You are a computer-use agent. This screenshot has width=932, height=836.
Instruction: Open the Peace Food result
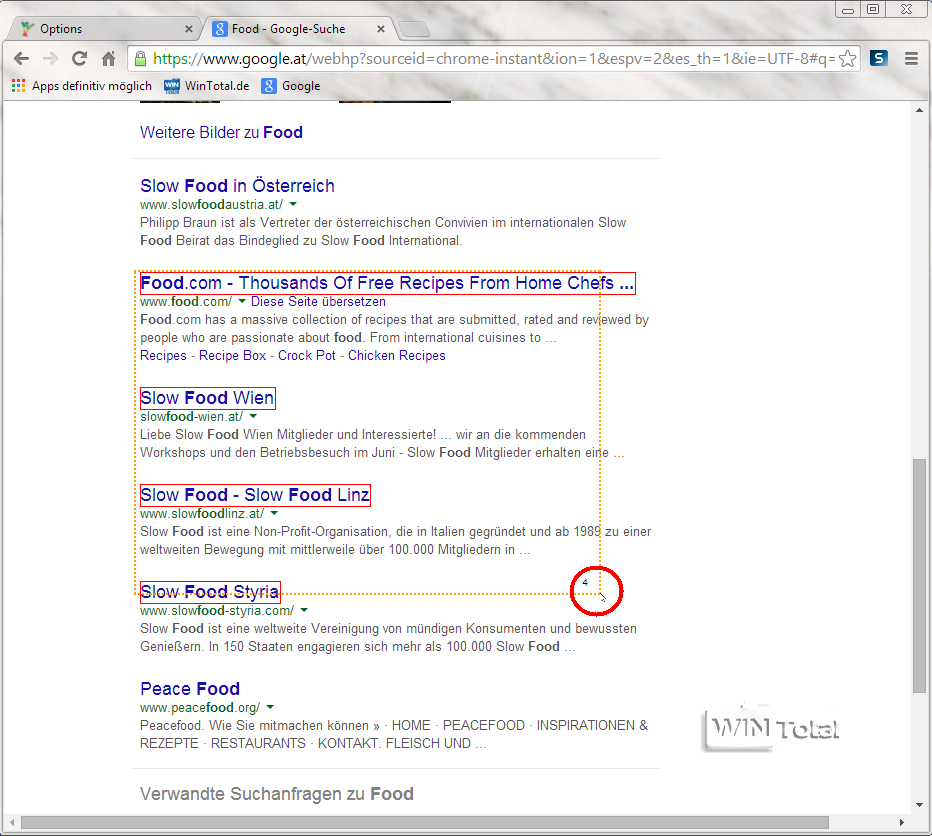coord(190,689)
